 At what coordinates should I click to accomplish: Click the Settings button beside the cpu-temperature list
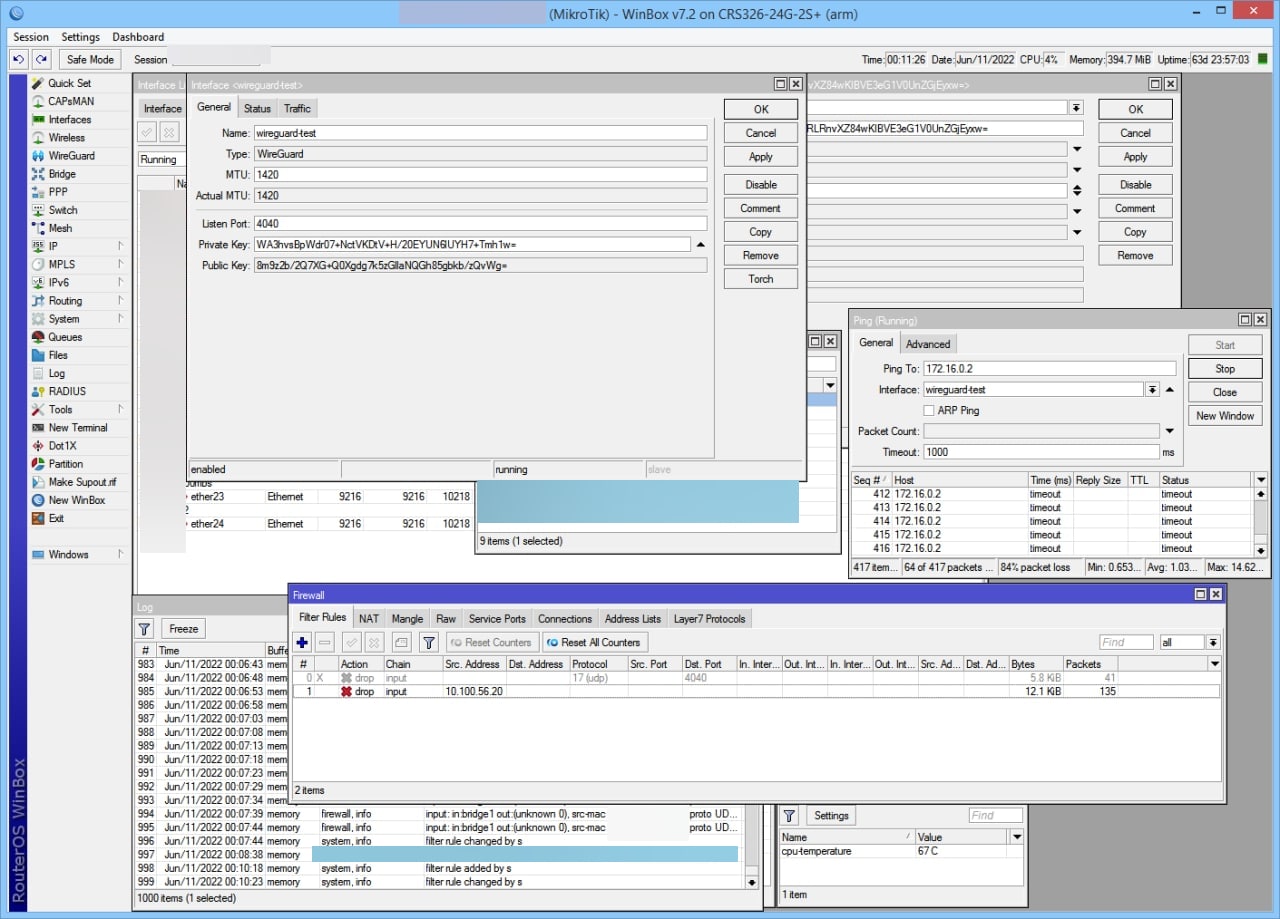coord(831,815)
